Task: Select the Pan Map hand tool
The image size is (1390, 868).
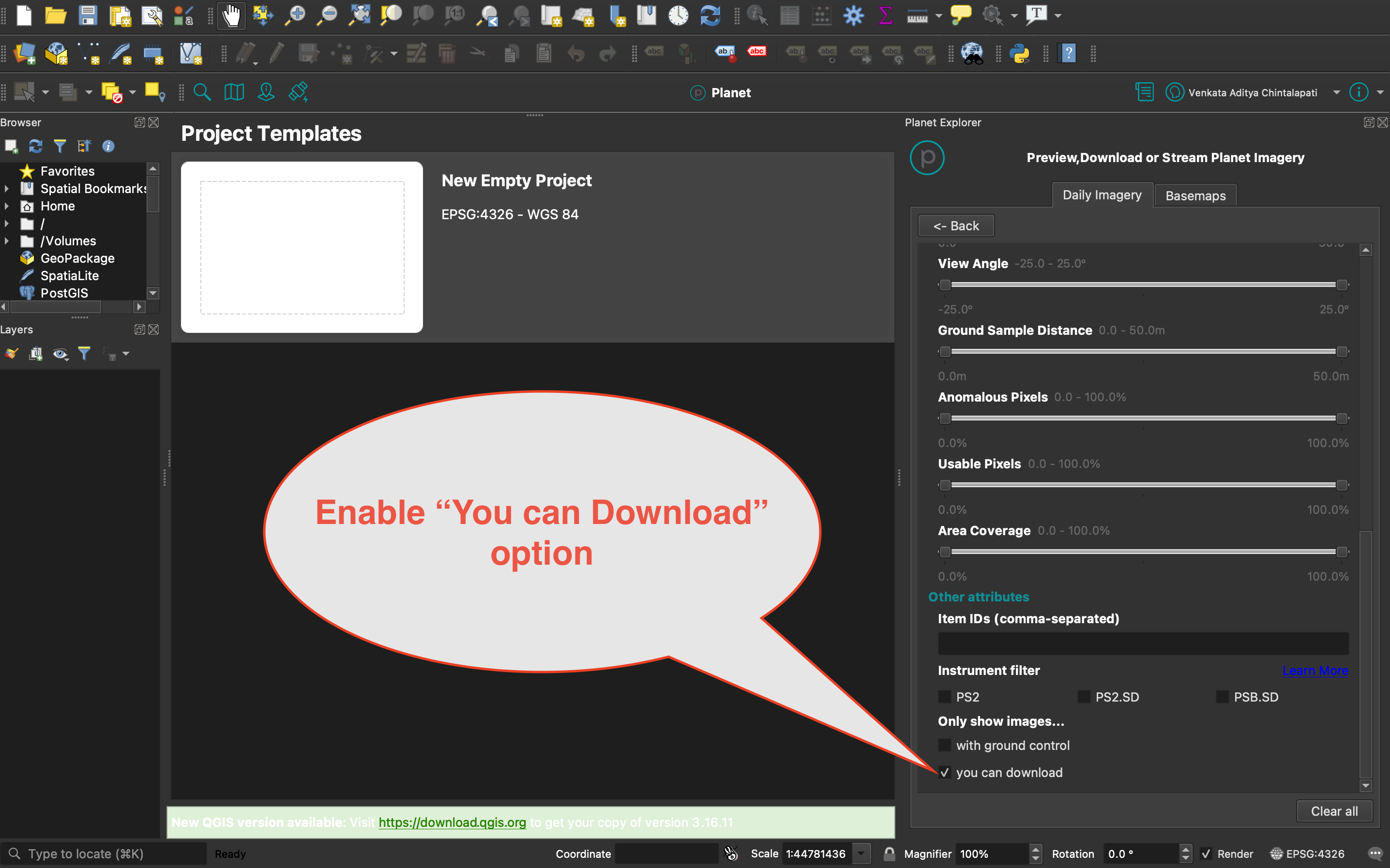Action: click(231, 15)
